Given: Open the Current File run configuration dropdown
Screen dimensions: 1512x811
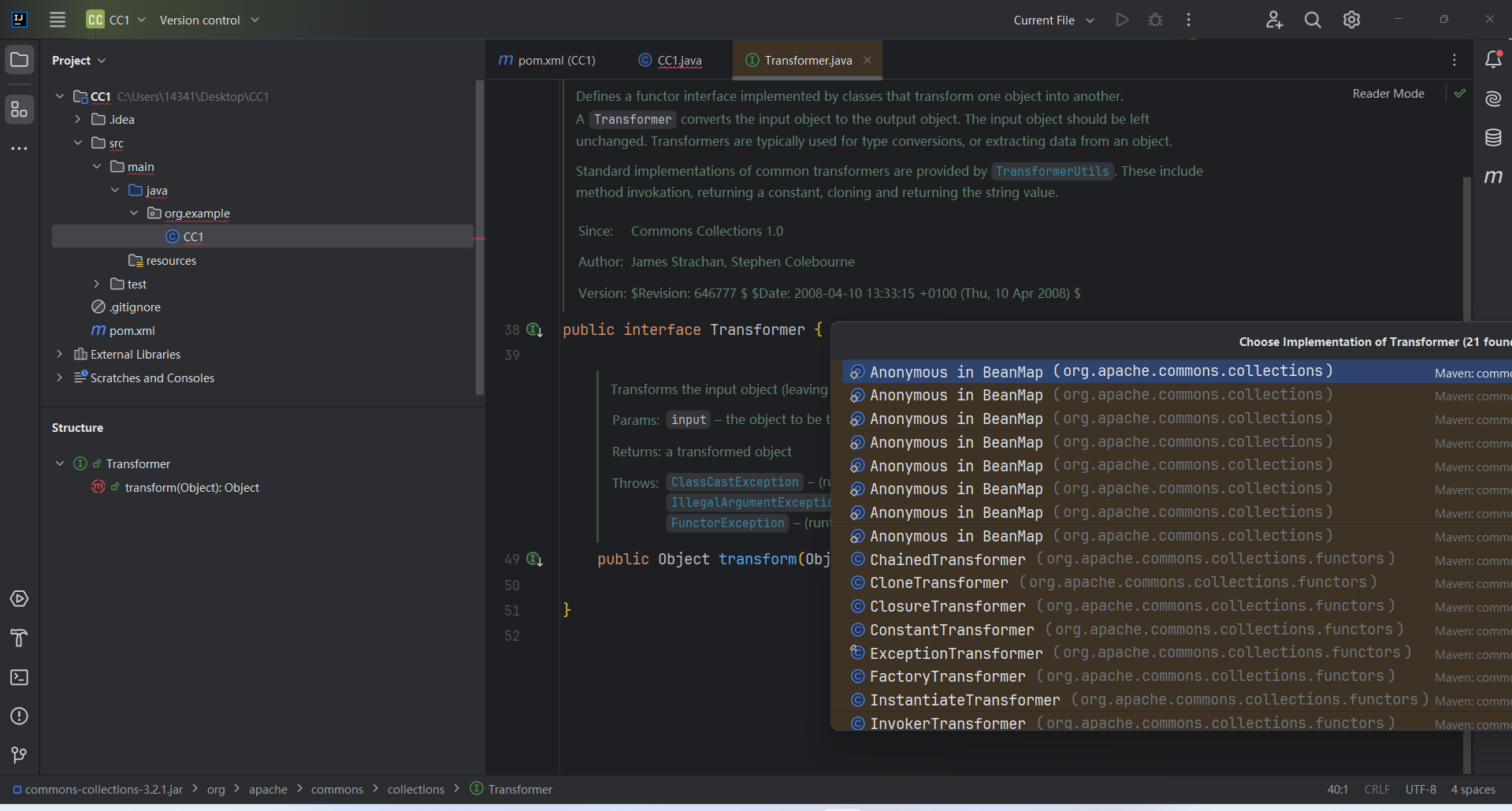Looking at the screenshot, I should click(x=1053, y=20).
